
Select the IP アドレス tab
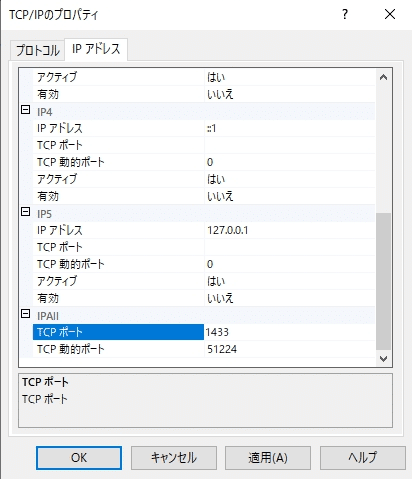pos(96,49)
